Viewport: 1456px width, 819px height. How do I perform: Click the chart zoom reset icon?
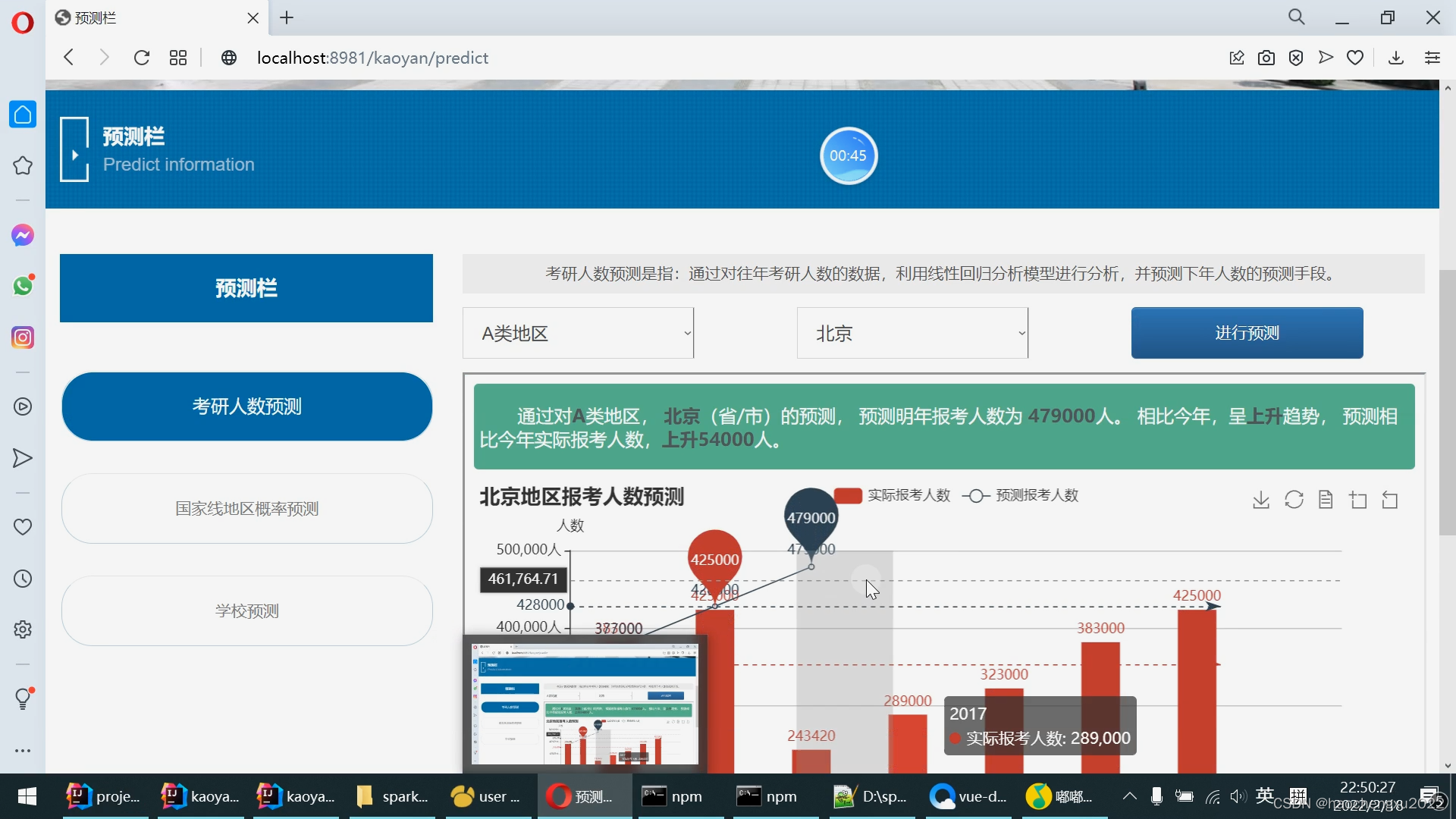point(1390,500)
